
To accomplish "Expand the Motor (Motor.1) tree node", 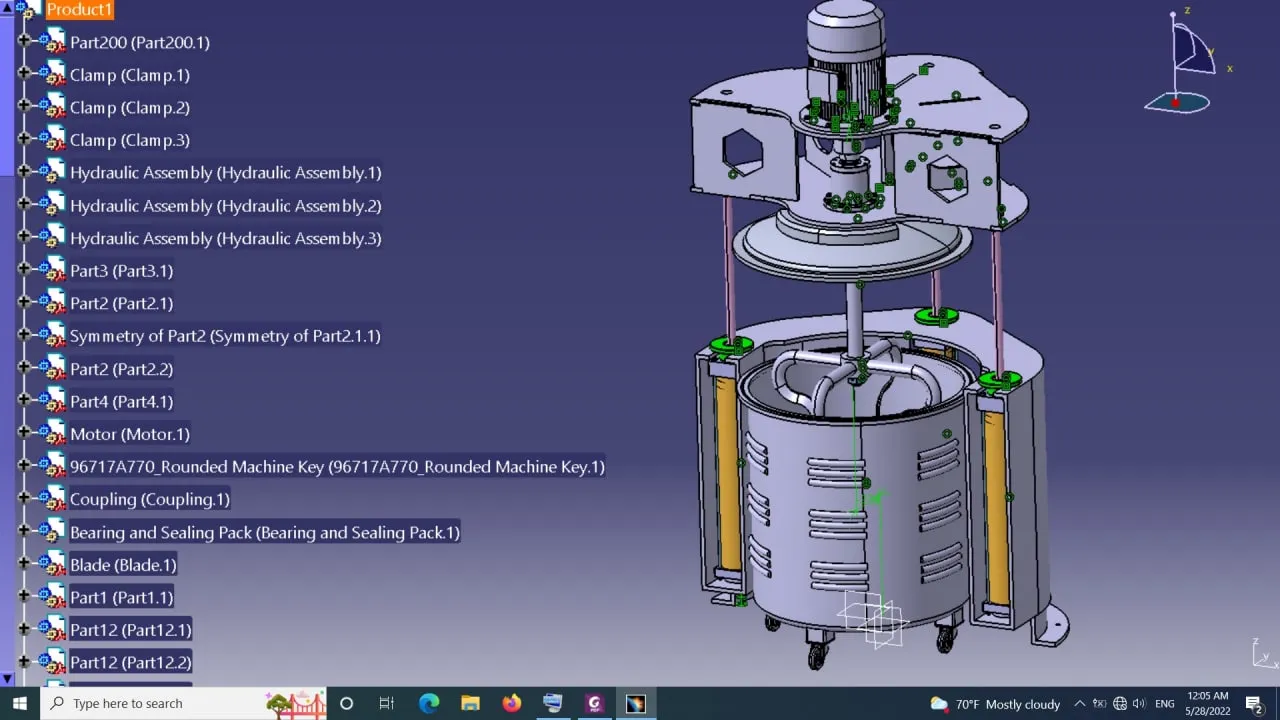I will [x=24, y=434].
